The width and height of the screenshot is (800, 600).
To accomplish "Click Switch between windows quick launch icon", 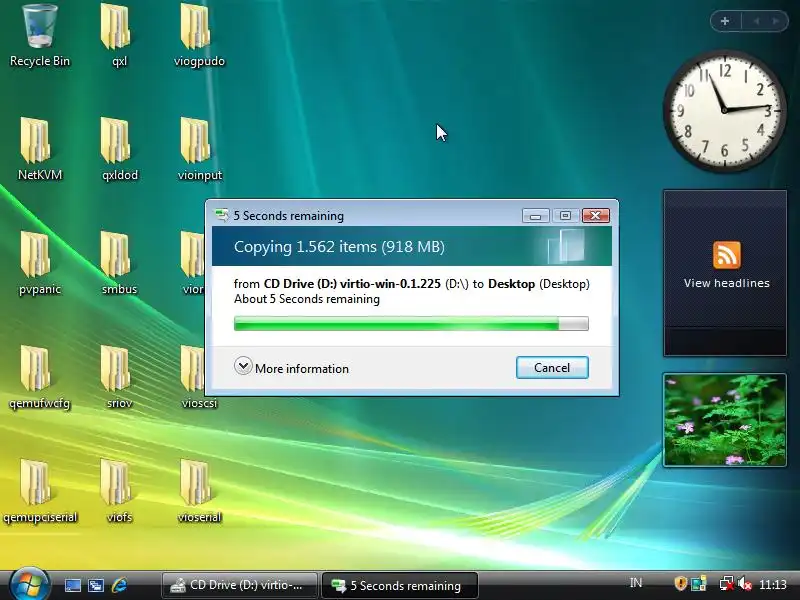I will click(x=96, y=585).
